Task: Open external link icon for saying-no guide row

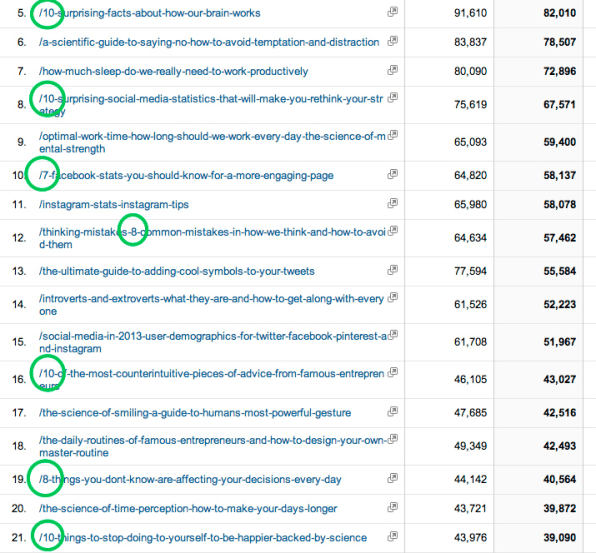Action: (393, 41)
